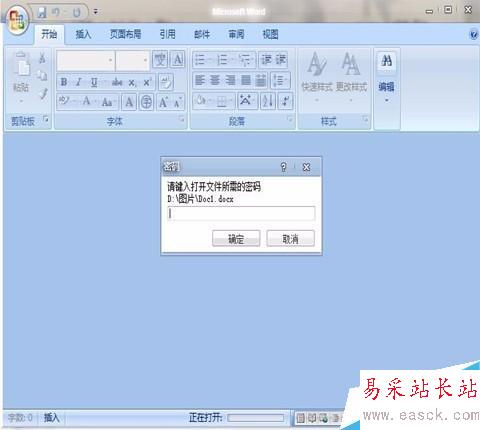480x430 pixels.
Task: Switch to the 开始 ribbon tab
Action: (49, 34)
